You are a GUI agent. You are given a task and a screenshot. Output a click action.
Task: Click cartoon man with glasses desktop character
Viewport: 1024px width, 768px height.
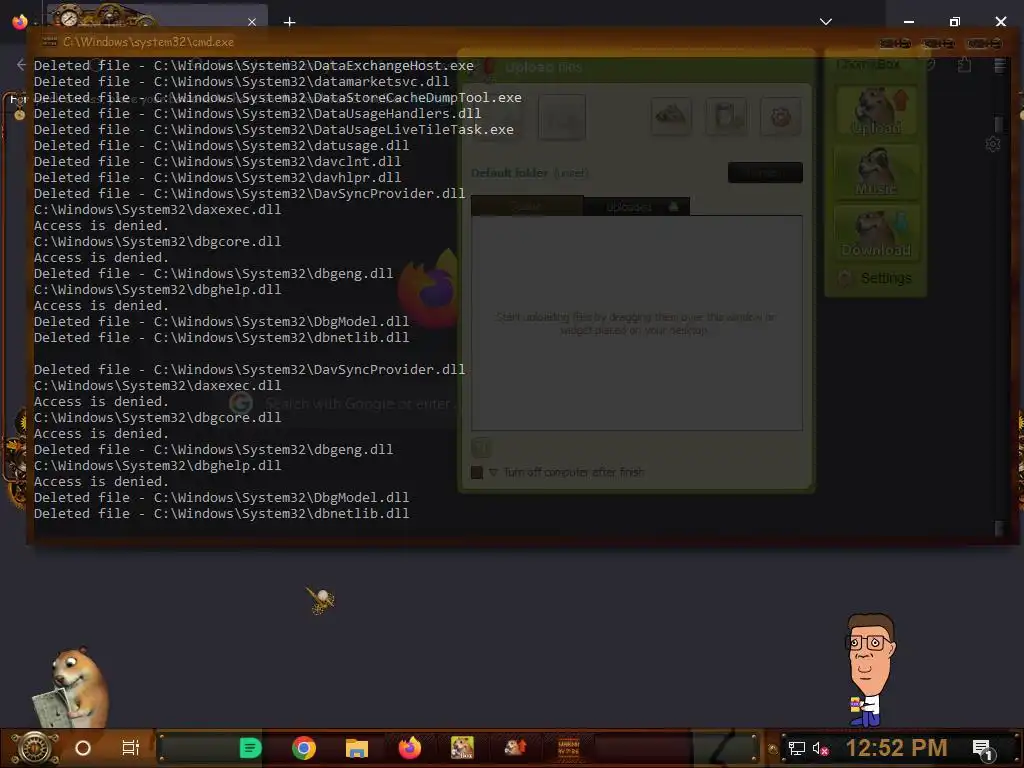coord(869,670)
